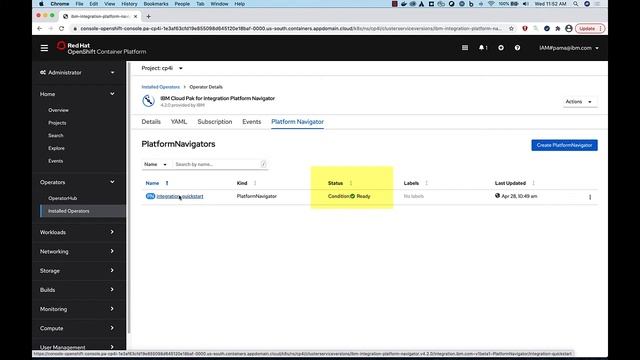Close the current browser tab

point(136,16)
